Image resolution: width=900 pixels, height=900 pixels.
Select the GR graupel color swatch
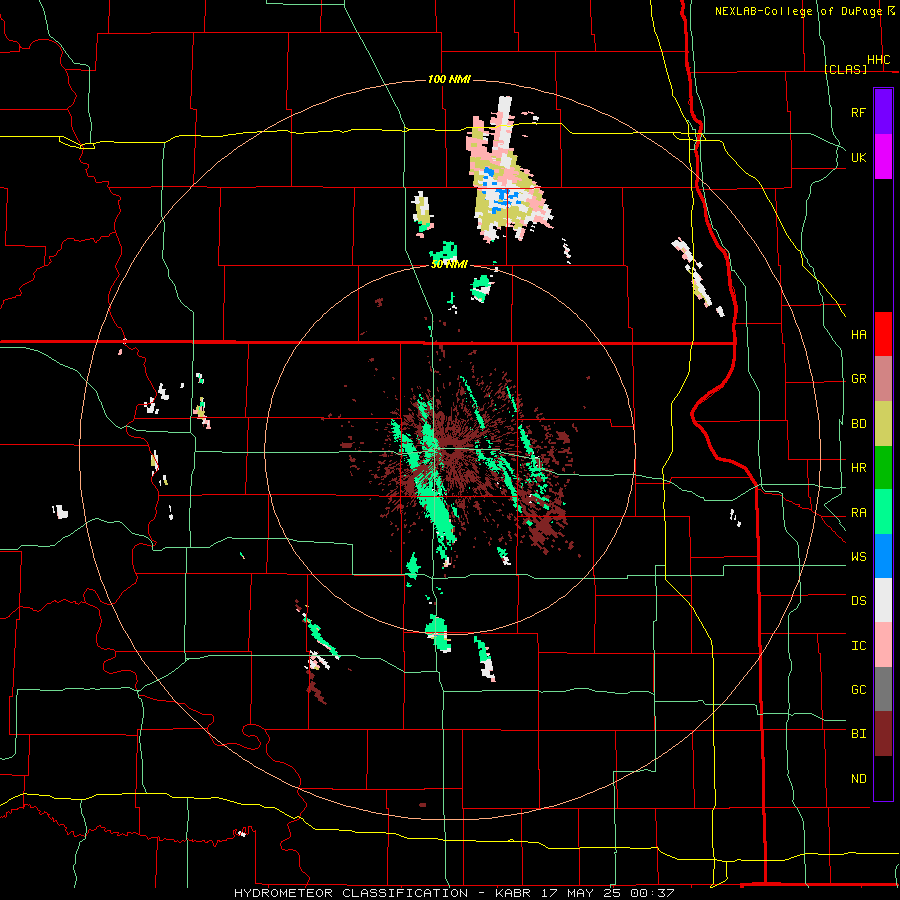pyautogui.click(x=883, y=379)
